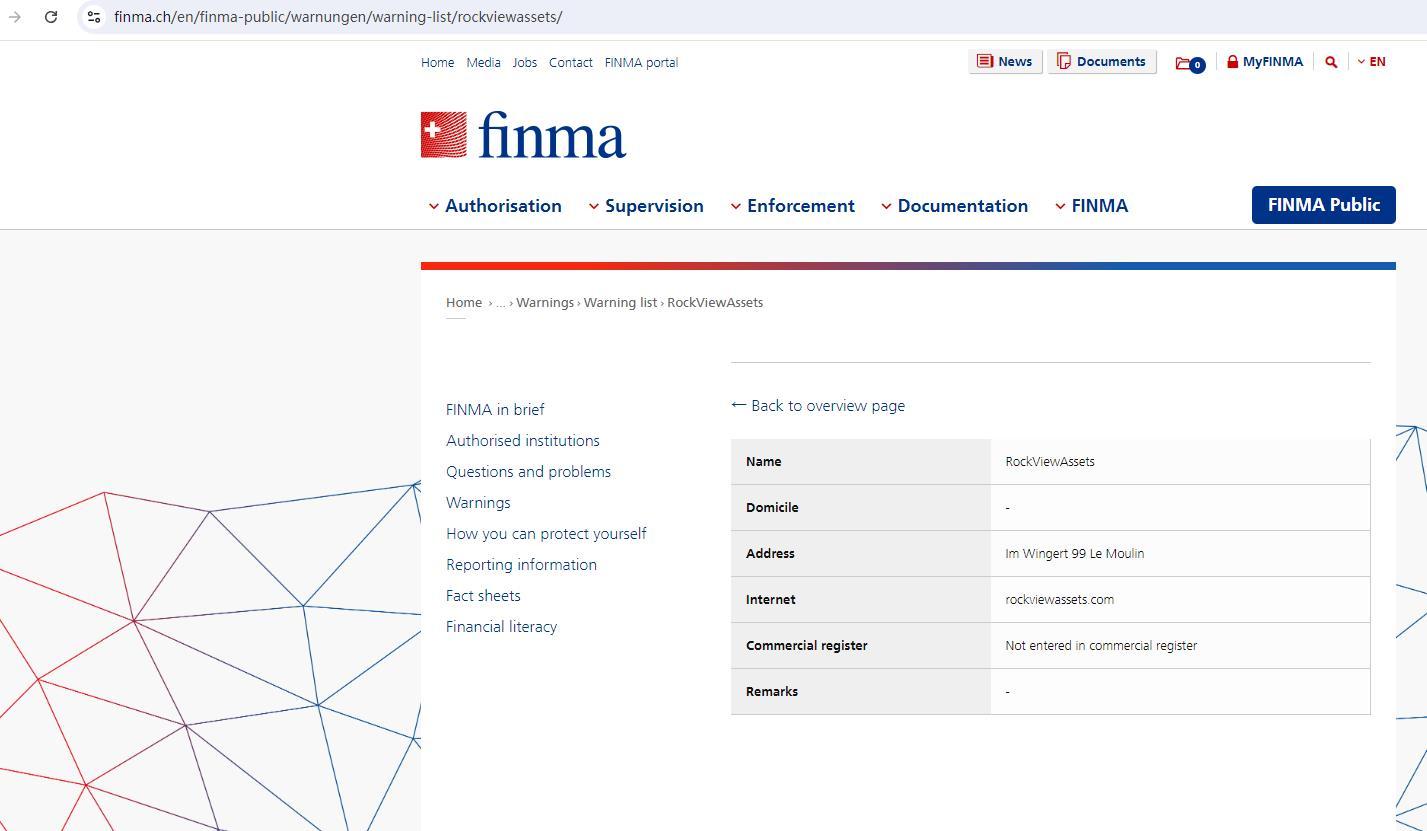Click the News button

tap(1005, 62)
